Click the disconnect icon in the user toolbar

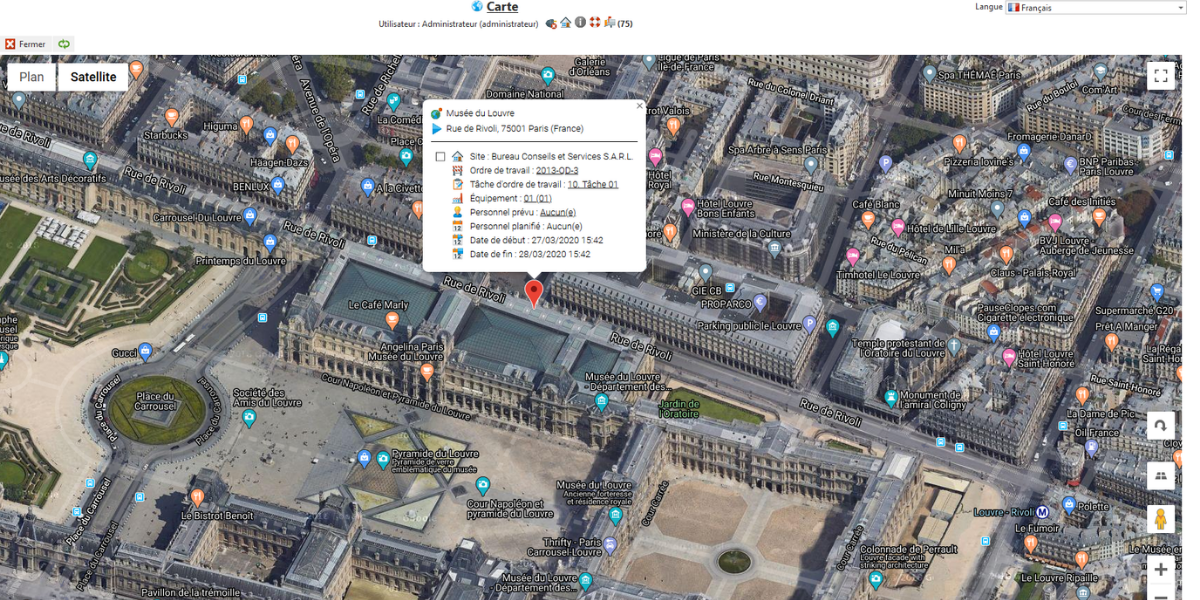551,23
